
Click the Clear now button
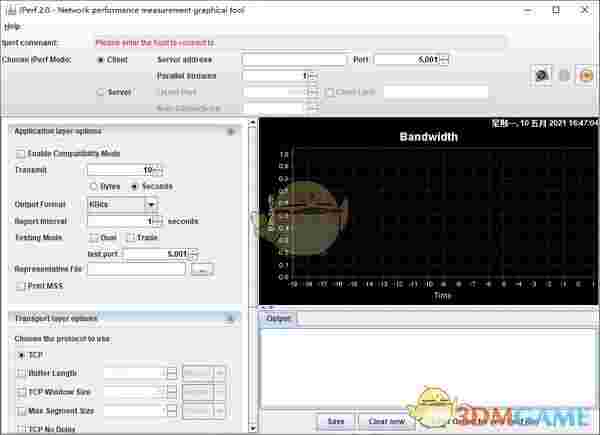point(386,422)
